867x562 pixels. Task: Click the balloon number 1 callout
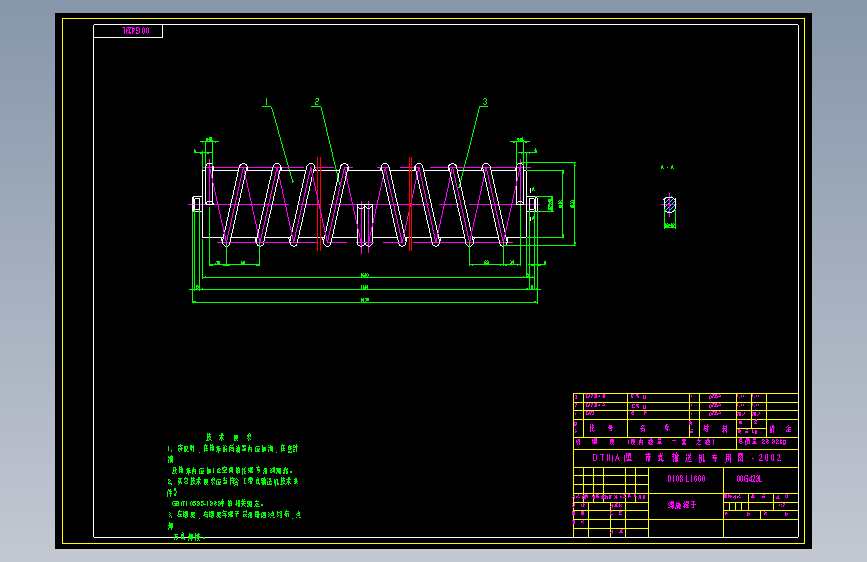coord(266,102)
